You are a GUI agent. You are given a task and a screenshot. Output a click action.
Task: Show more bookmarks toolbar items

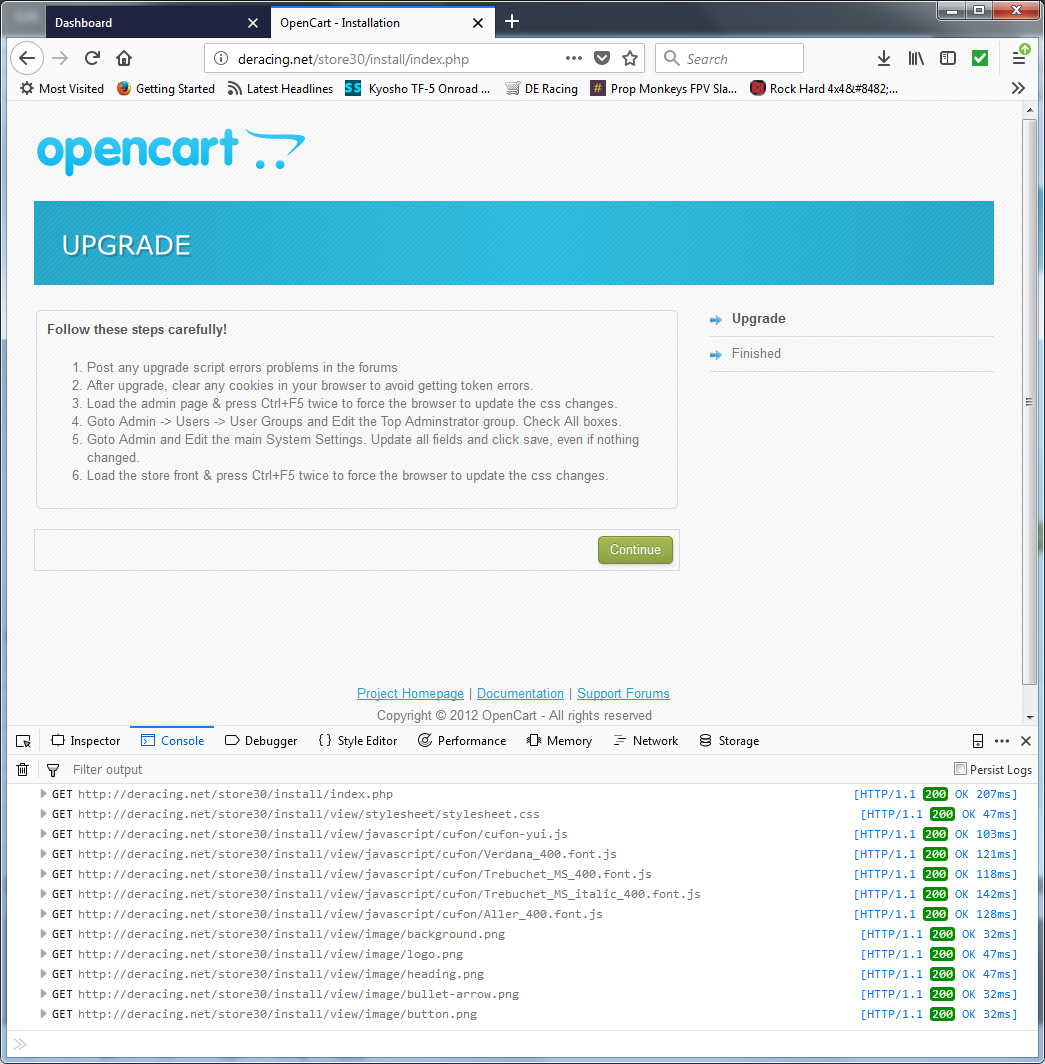coord(1018,88)
